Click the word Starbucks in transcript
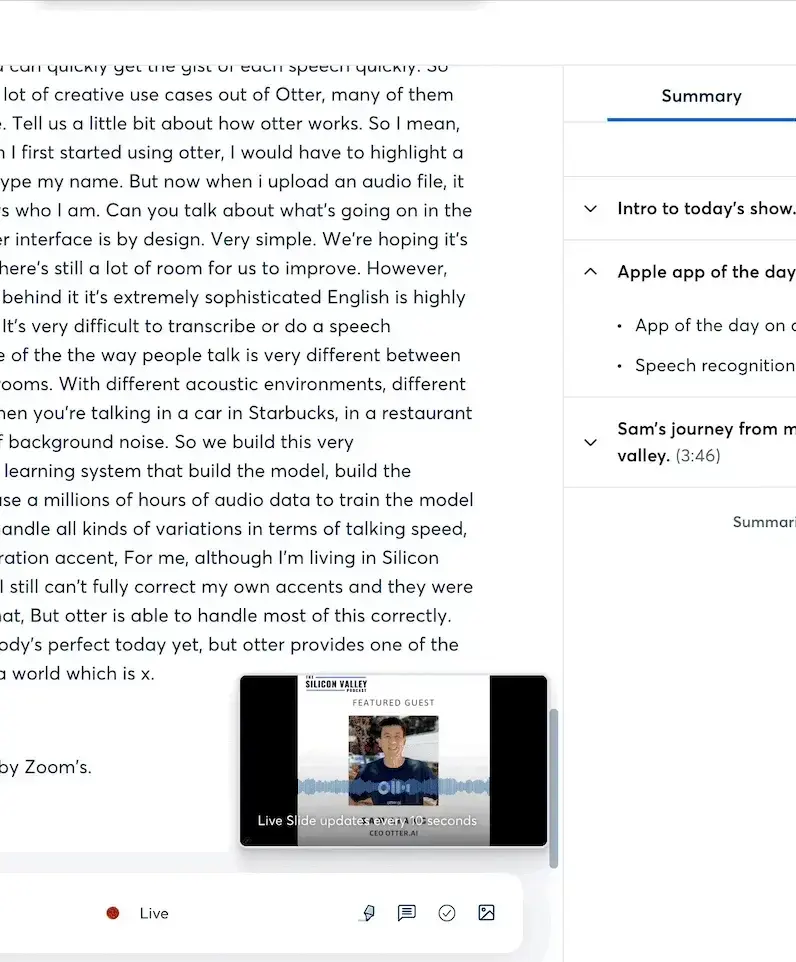796x962 pixels. click(292, 413)
